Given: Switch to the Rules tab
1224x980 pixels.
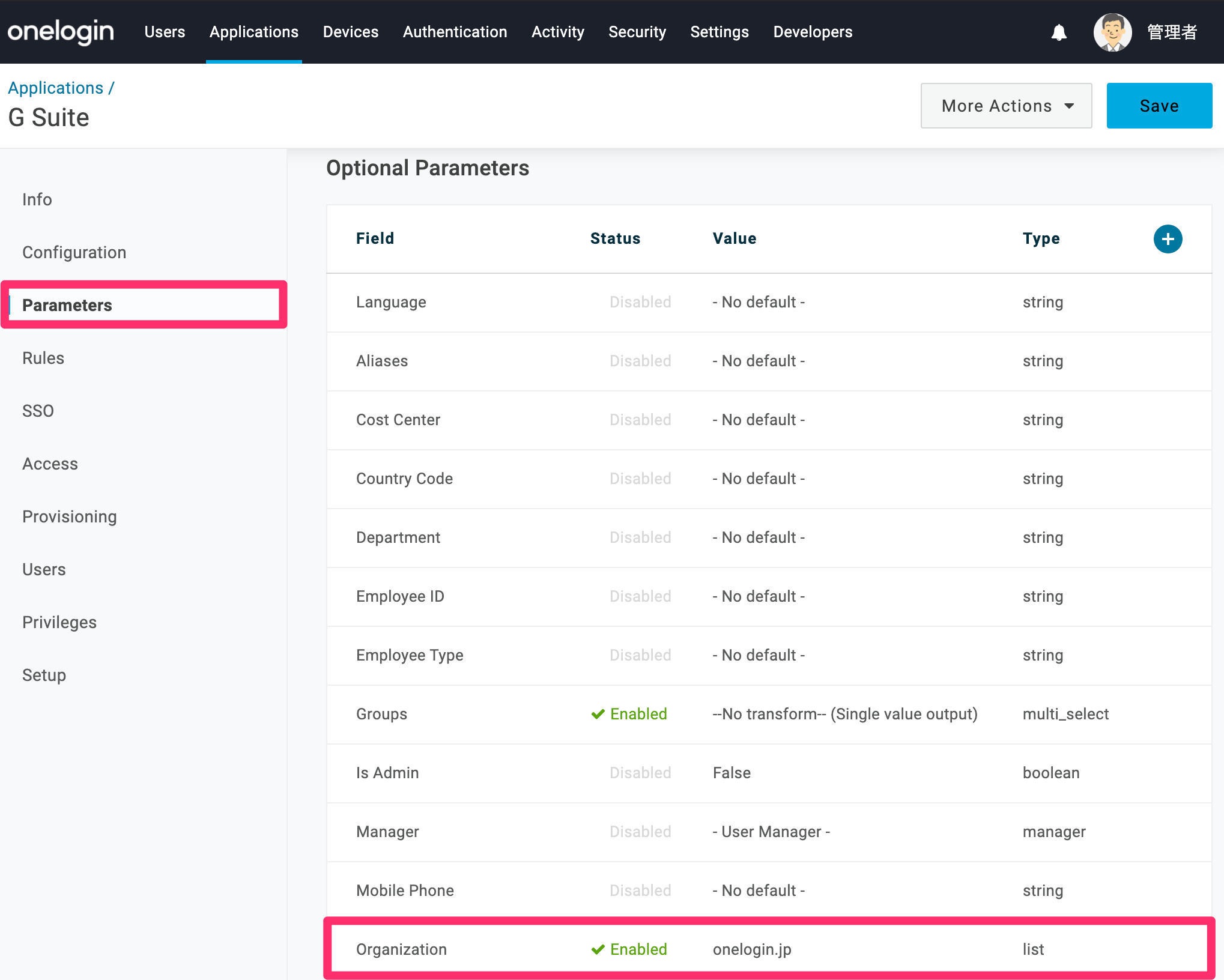Looking at the screenshot, I should tap(43, 358).
